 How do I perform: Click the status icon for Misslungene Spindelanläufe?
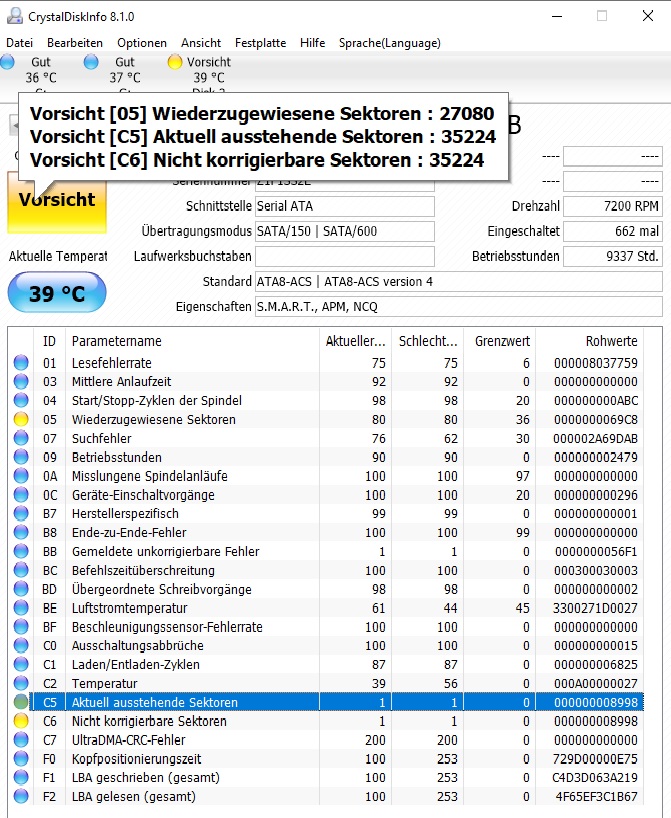point(21,476)
